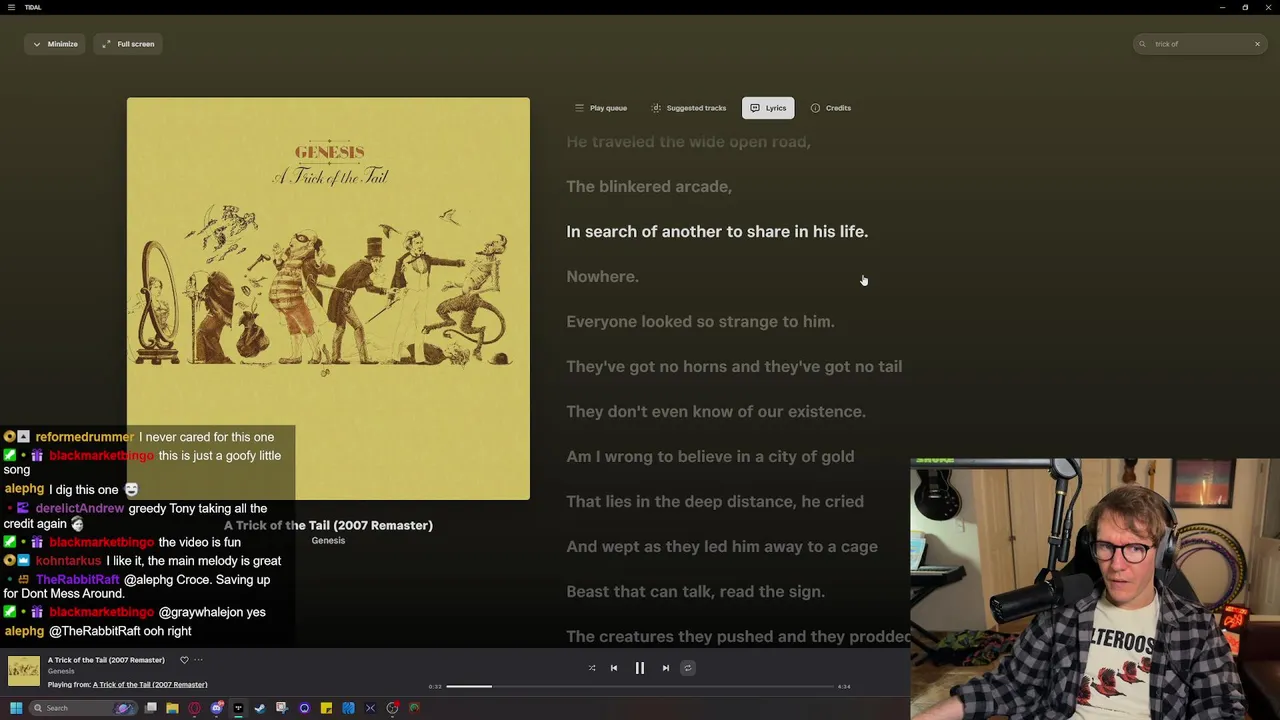Screen dimensions: 1280x720
Task: Skip to the previous track
Action: (614, 668)
